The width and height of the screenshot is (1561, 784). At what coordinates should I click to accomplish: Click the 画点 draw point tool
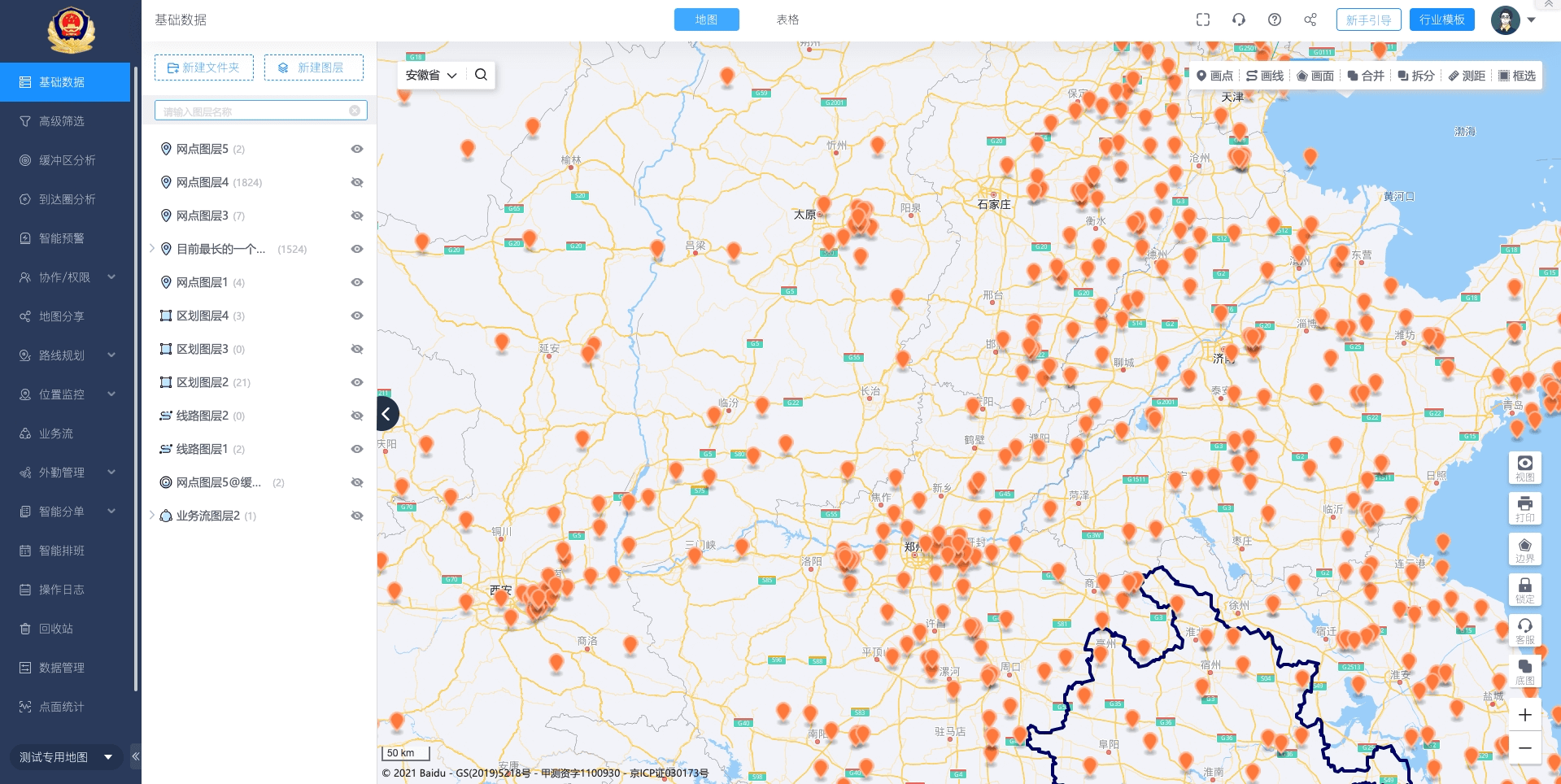(x=1214, y=76)
